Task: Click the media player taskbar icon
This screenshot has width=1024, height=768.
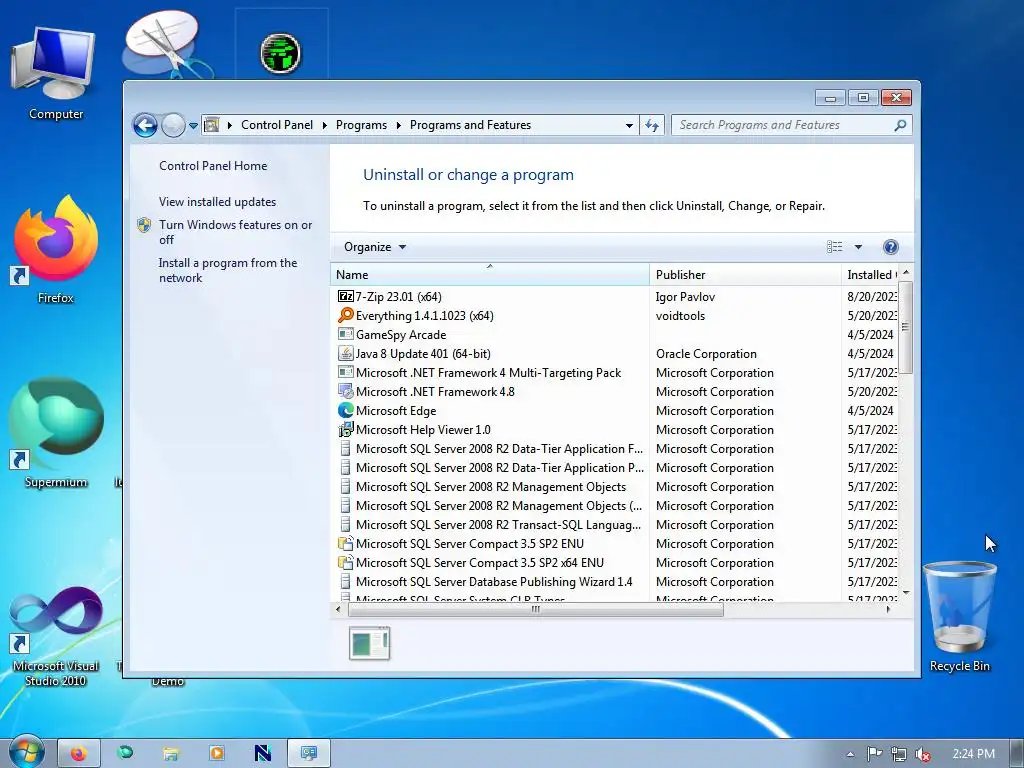Action: (217, 754)
